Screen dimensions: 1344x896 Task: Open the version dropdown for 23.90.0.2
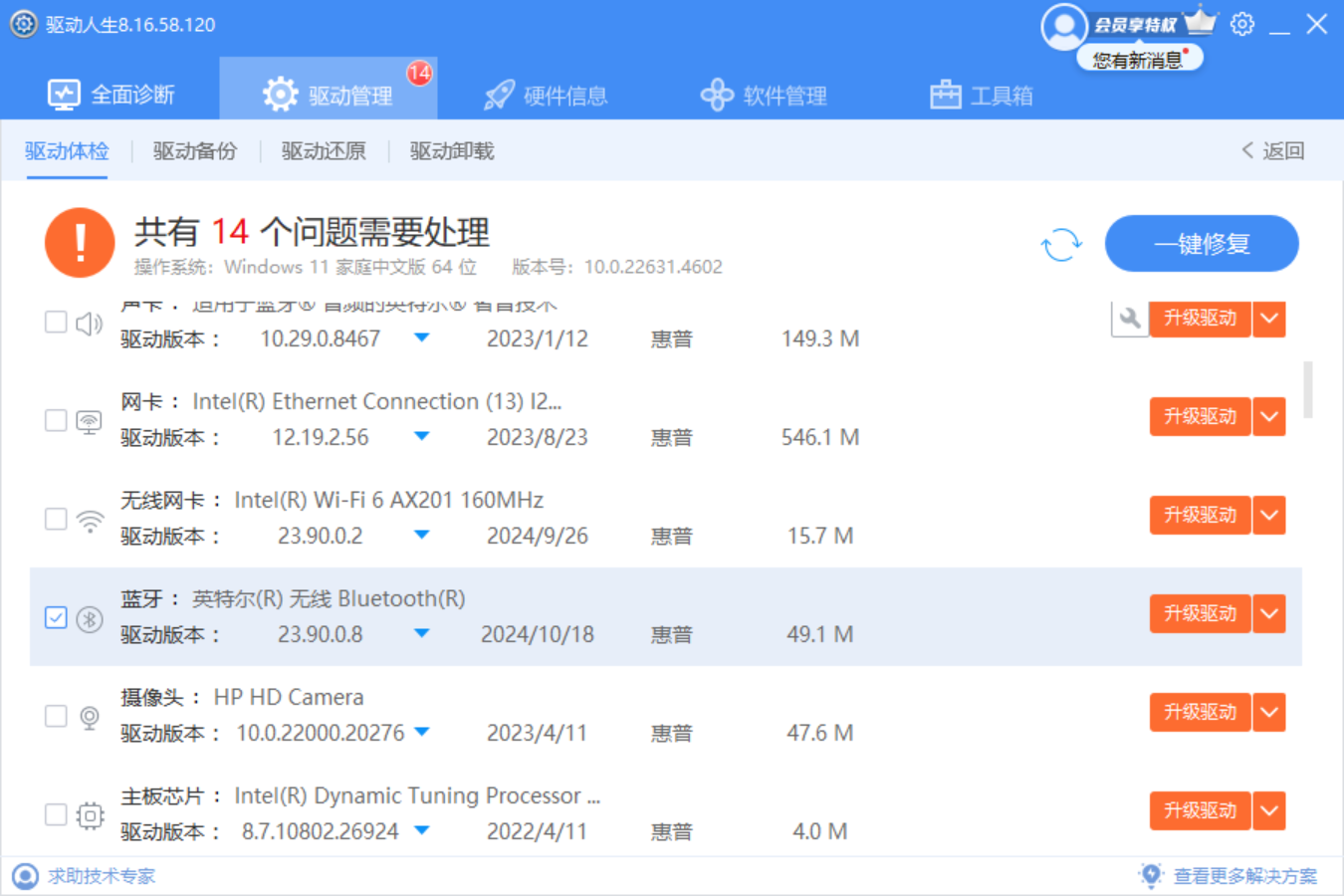coord(422,535)
